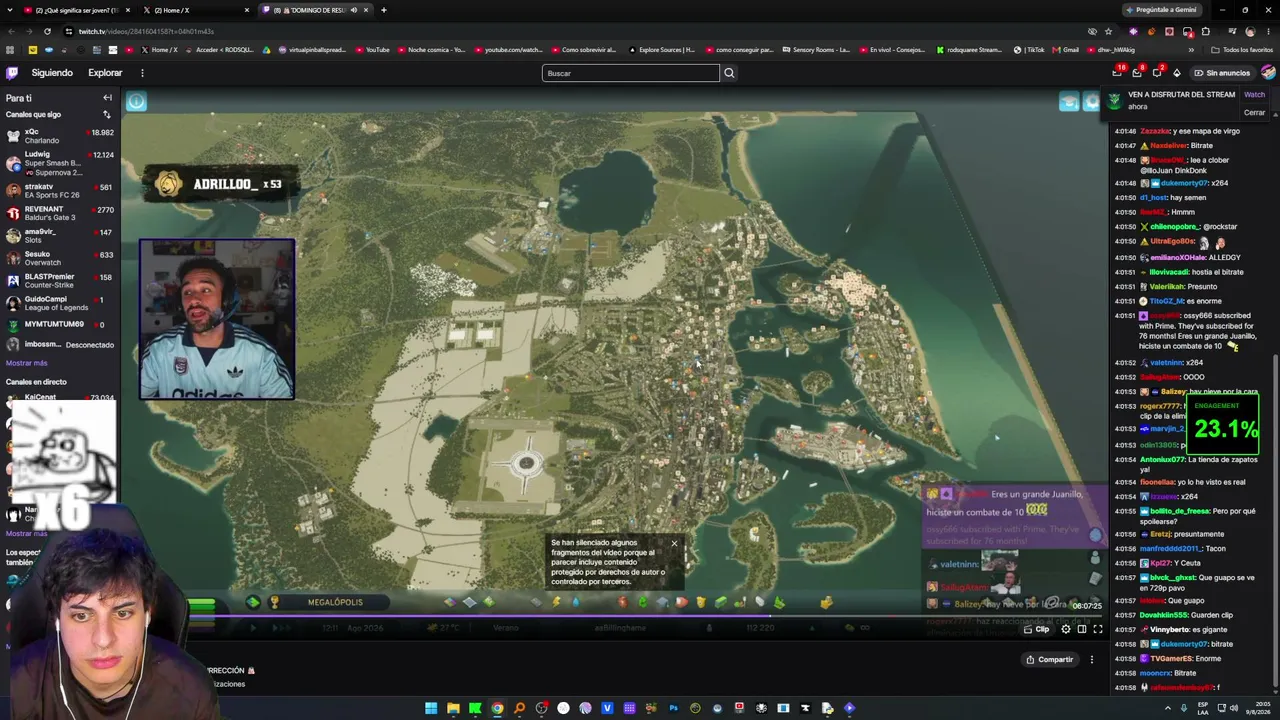This screenshot has height=720, width=1280.
Task: Open the Noche cosmica bookmark
Action: tap(432, 50)
